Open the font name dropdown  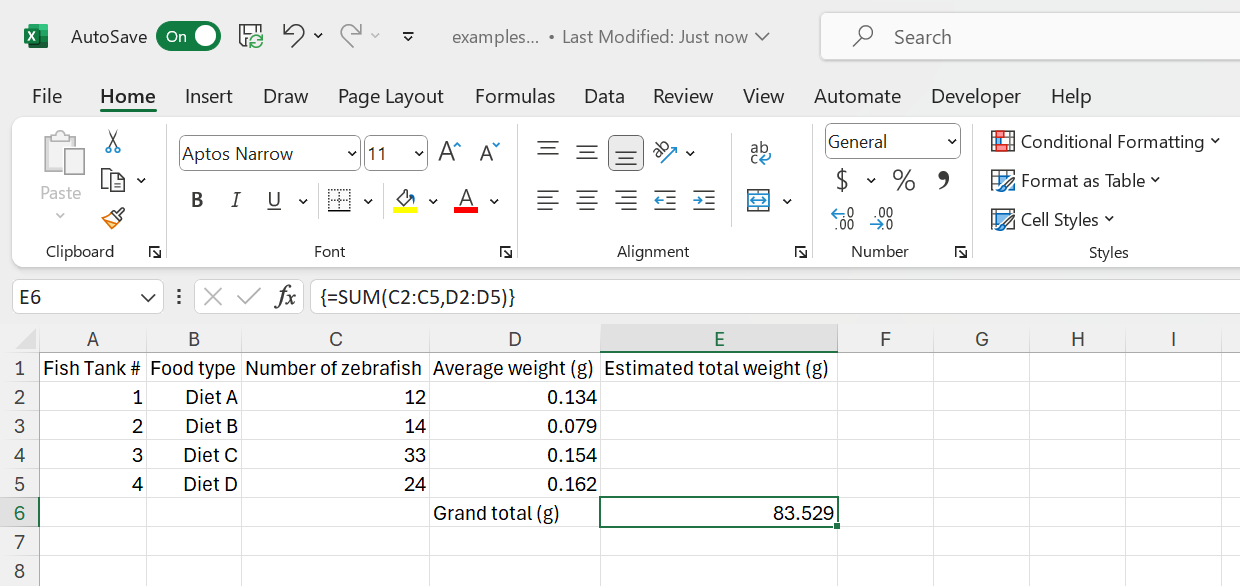[x=351, y=154]
